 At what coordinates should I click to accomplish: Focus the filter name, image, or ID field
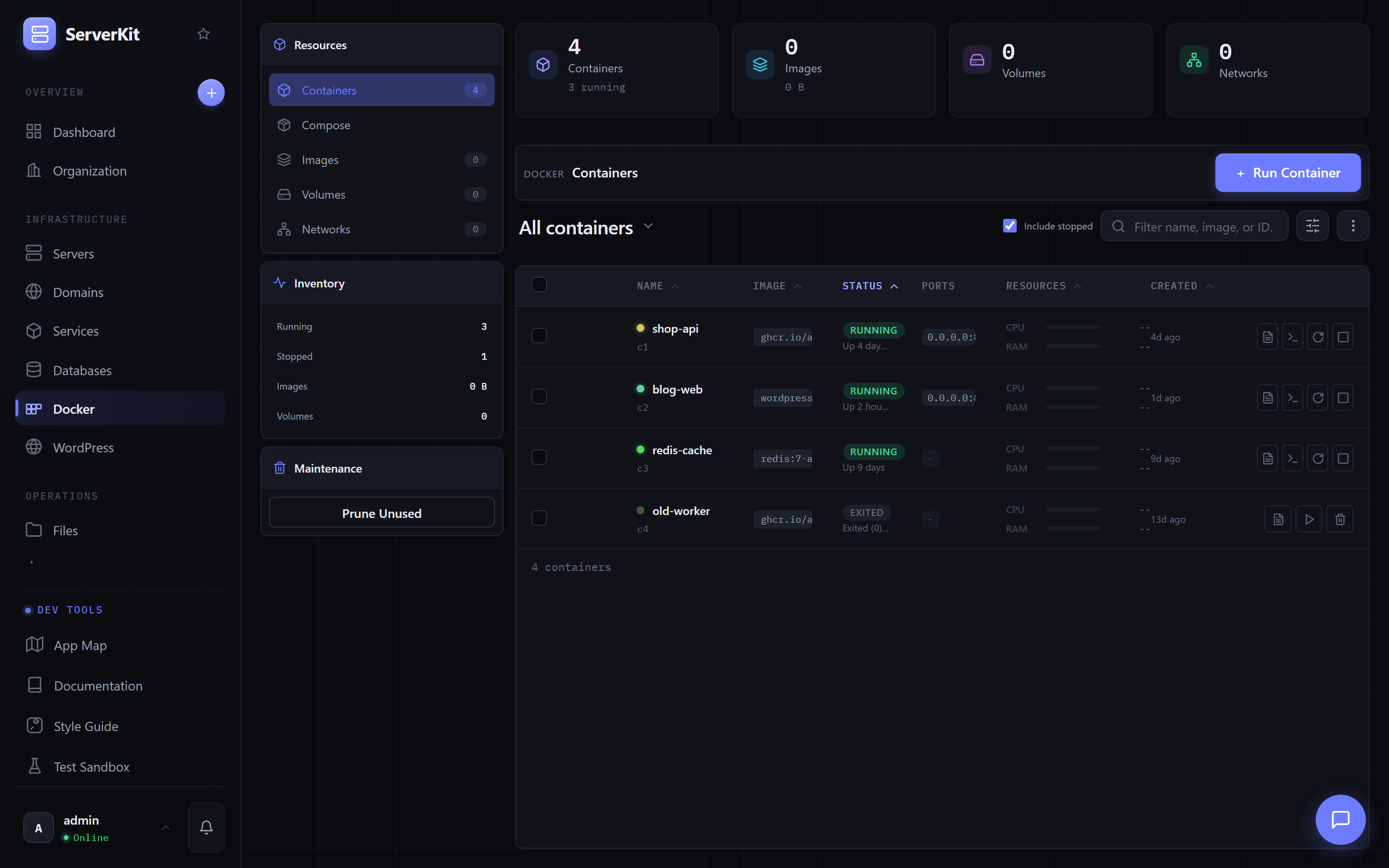tap(1195, 226)
